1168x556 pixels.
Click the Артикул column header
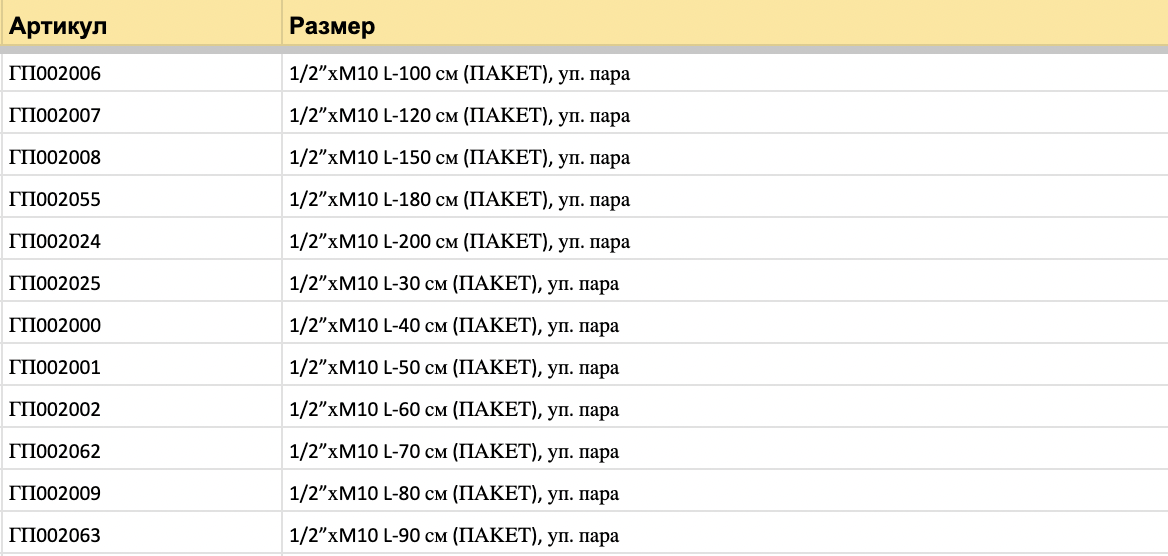(x=58, y=26)
